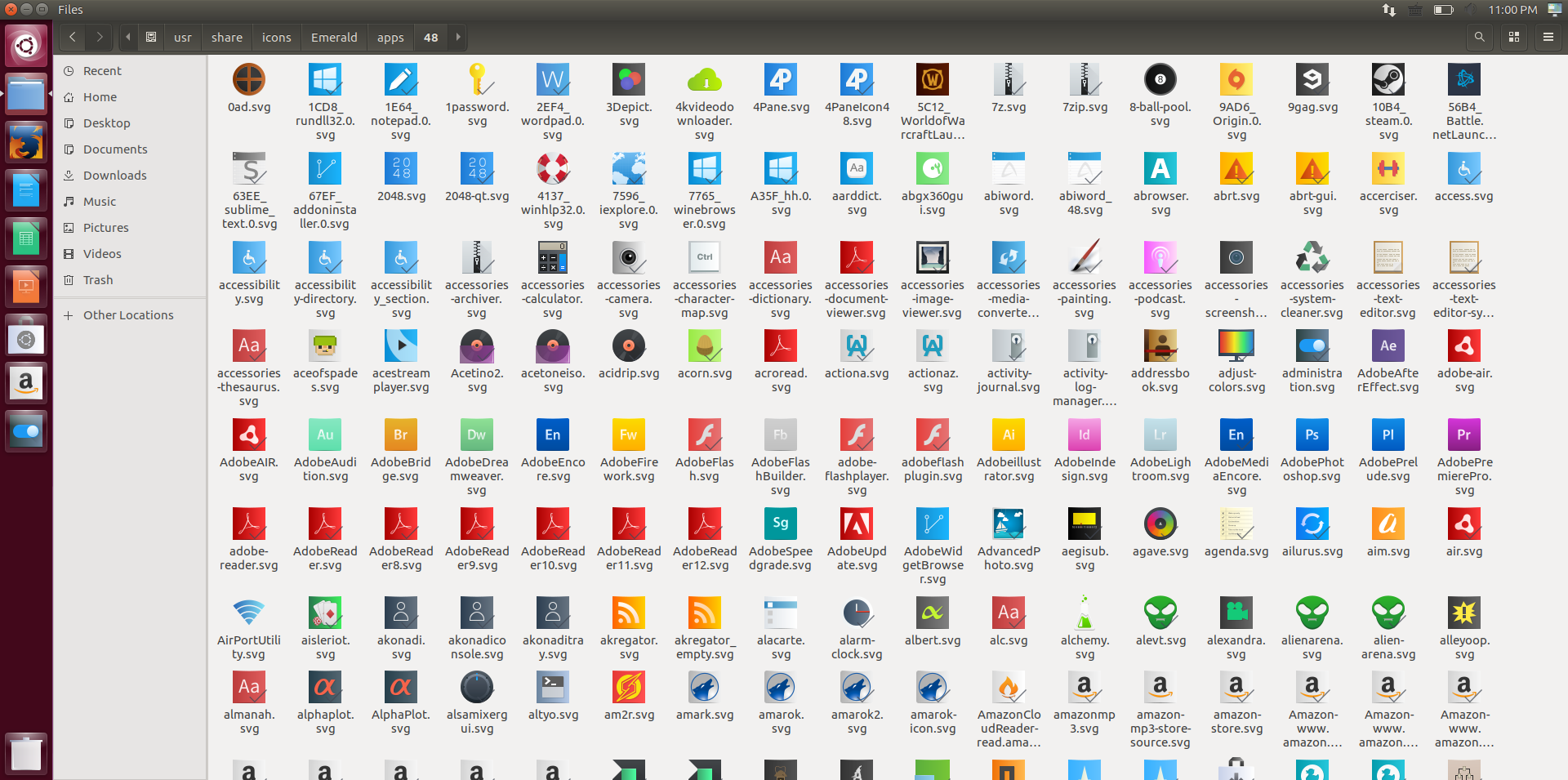Open Firefox from the Ubuntu launcher
This screenshot has height=780, width=1568.
point(26,143)
